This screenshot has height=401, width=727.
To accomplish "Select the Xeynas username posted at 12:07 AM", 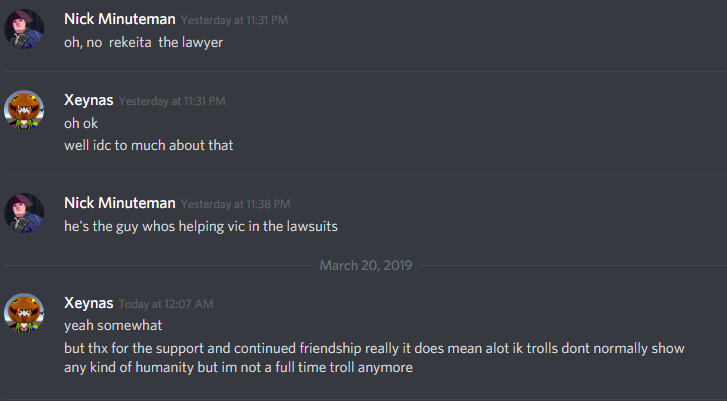I will pos(88,302).
